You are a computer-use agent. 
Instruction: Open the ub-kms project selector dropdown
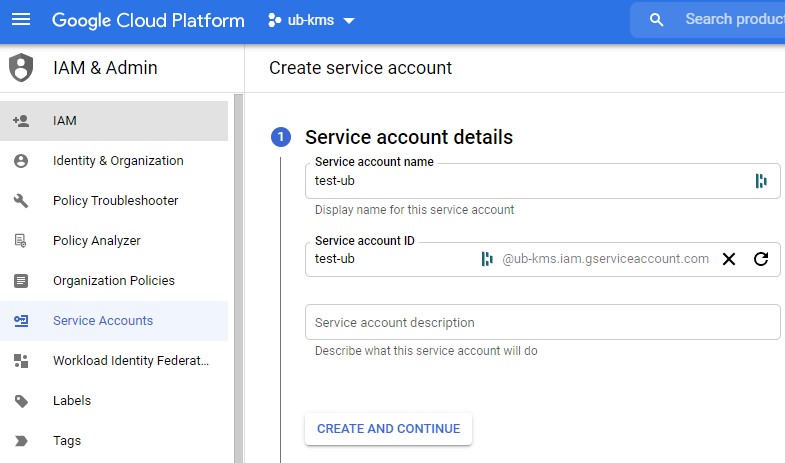[311, 21]
